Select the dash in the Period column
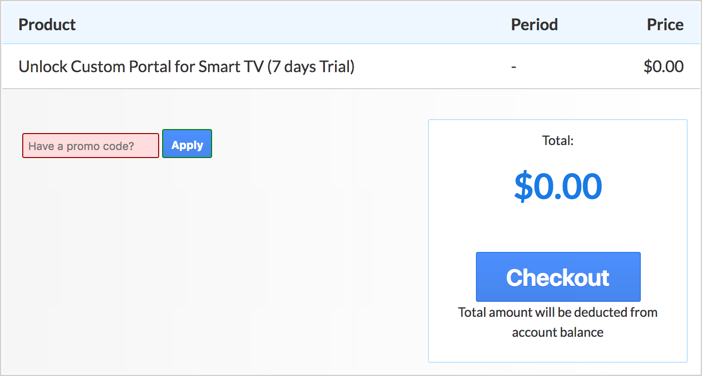702x376 pixels. 514,67
